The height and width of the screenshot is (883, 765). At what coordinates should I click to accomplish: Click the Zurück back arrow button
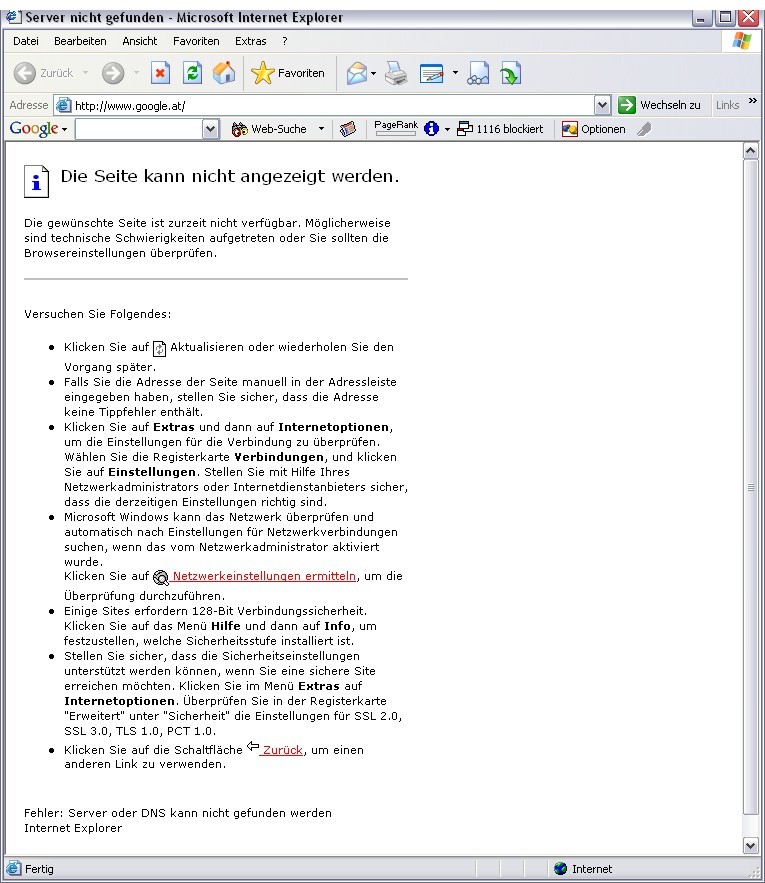point(43,73)
